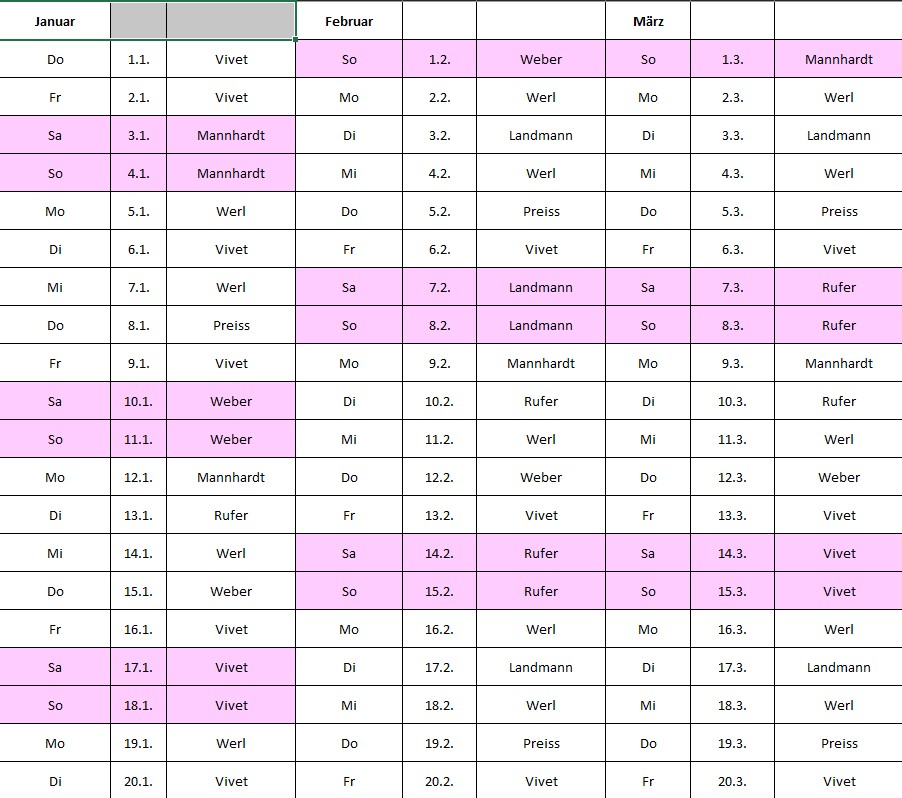This screenshot has height=798, width=902.
Task: Click the Landmann cell beside 17.3.
Action: click(x=839, y=667)
